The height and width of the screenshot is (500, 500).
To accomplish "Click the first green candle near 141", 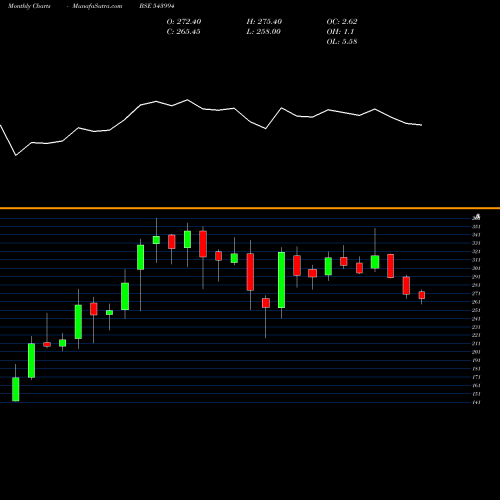I will tap(16, 389).
